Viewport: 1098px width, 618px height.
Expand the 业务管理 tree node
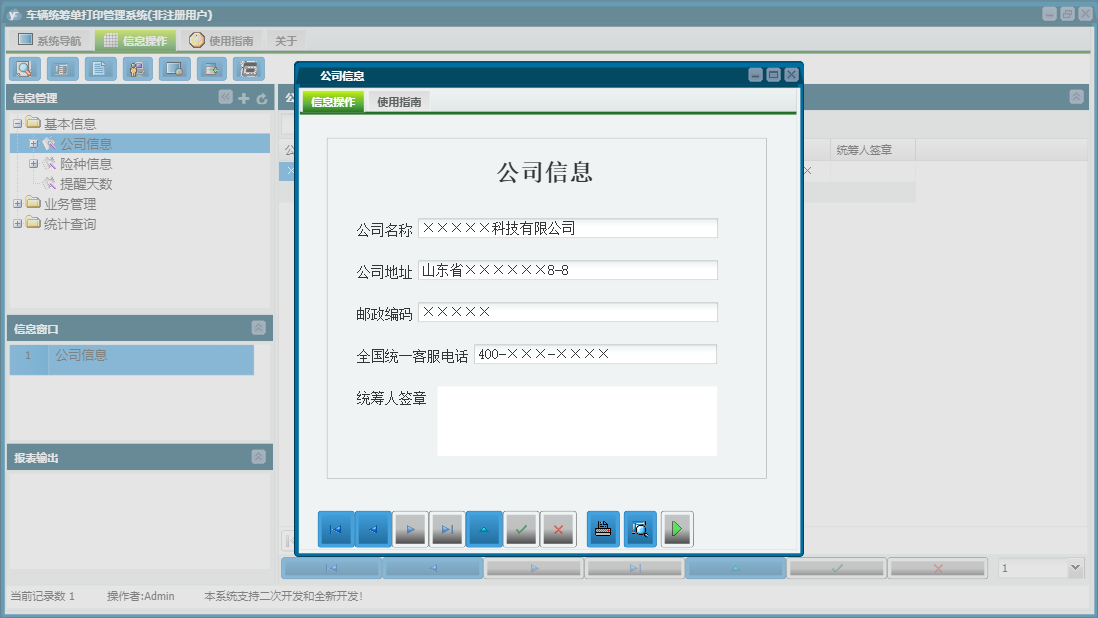click(x=18, y=203)
